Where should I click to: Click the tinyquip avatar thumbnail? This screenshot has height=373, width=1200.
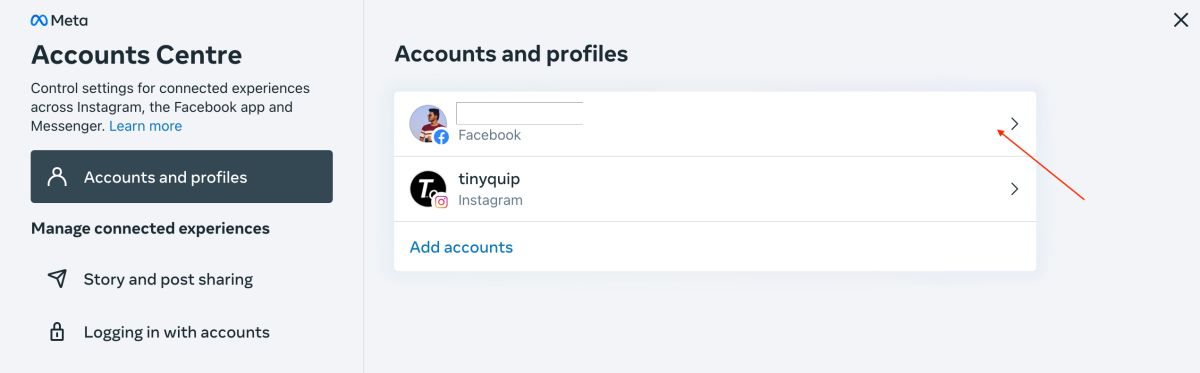pos(427,189)
